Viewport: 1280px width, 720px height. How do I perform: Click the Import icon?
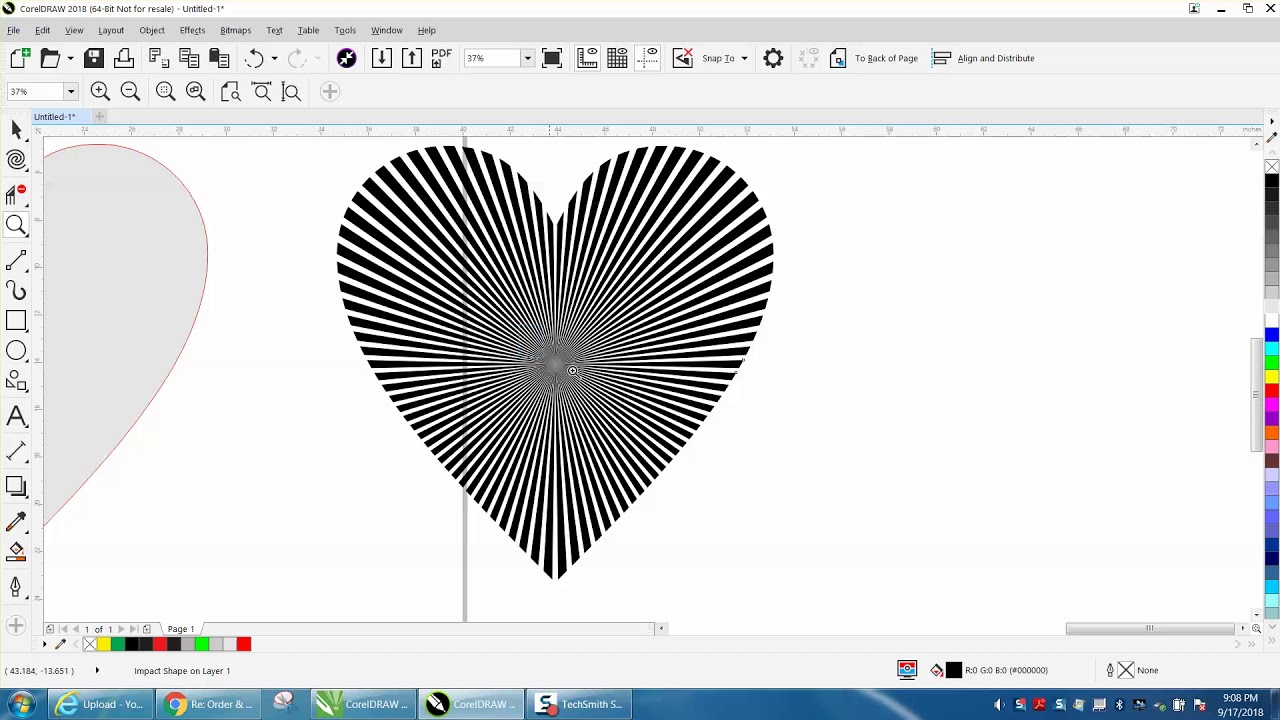[382, 58]
